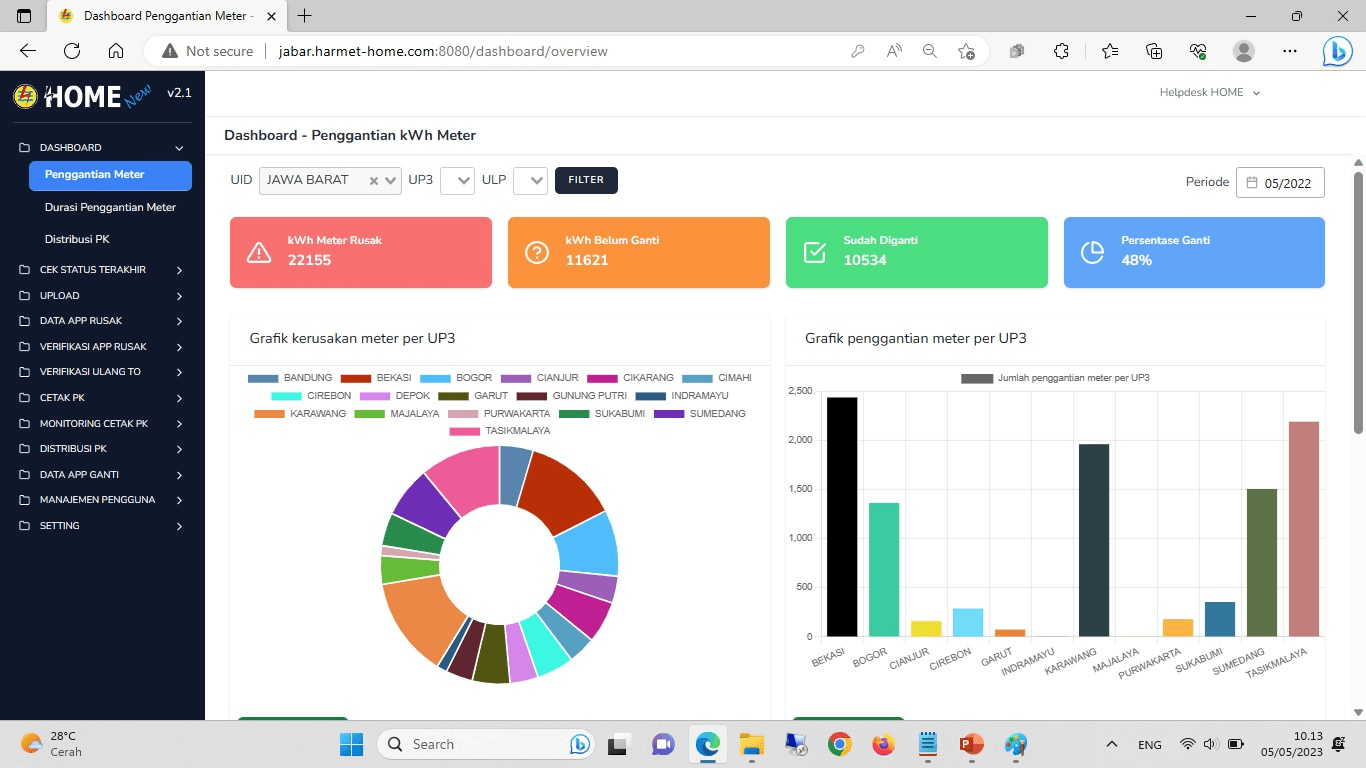The width and height of the screenshot is (1366, 768).
Task: Open Windows Start menu
Action: (x=351, y=744)
